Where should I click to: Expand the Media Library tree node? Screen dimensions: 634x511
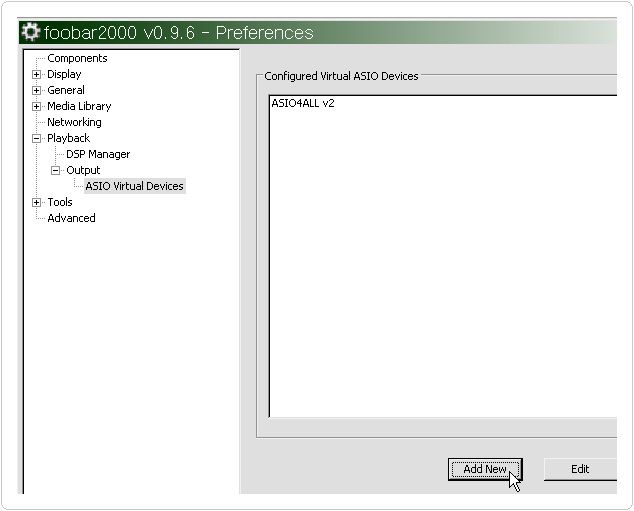click(36, 106)
